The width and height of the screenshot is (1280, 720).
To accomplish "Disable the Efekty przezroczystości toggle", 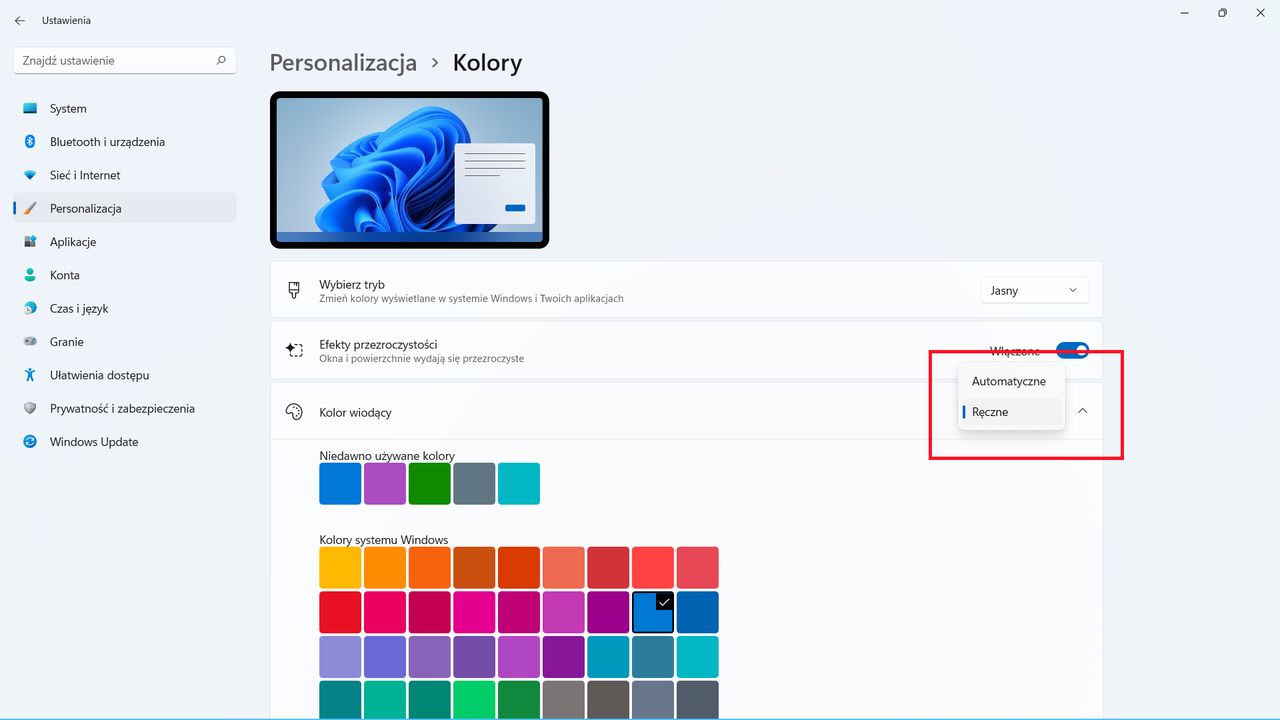I will pyautogui.click(x=1072, y=350).
